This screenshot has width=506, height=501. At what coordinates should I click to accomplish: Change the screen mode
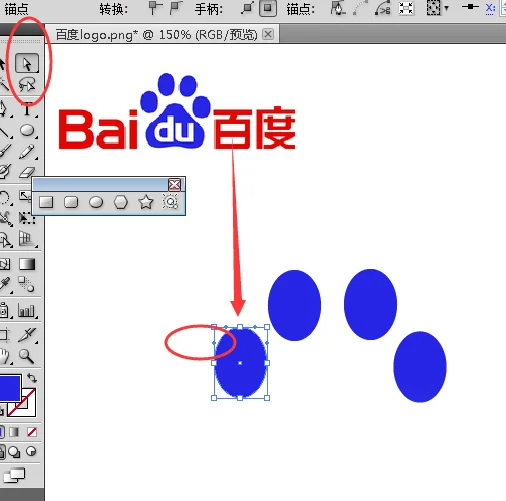(x=14, y=475)
